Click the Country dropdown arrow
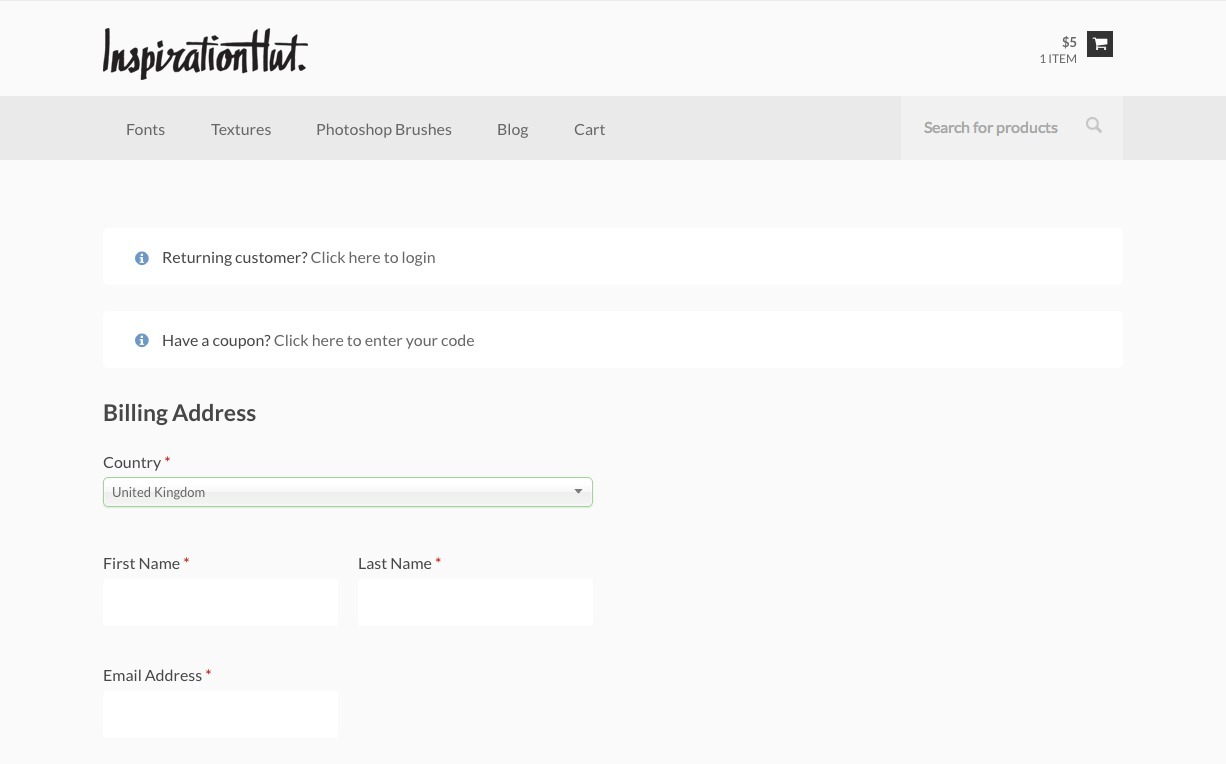 [x=578, y=492]
